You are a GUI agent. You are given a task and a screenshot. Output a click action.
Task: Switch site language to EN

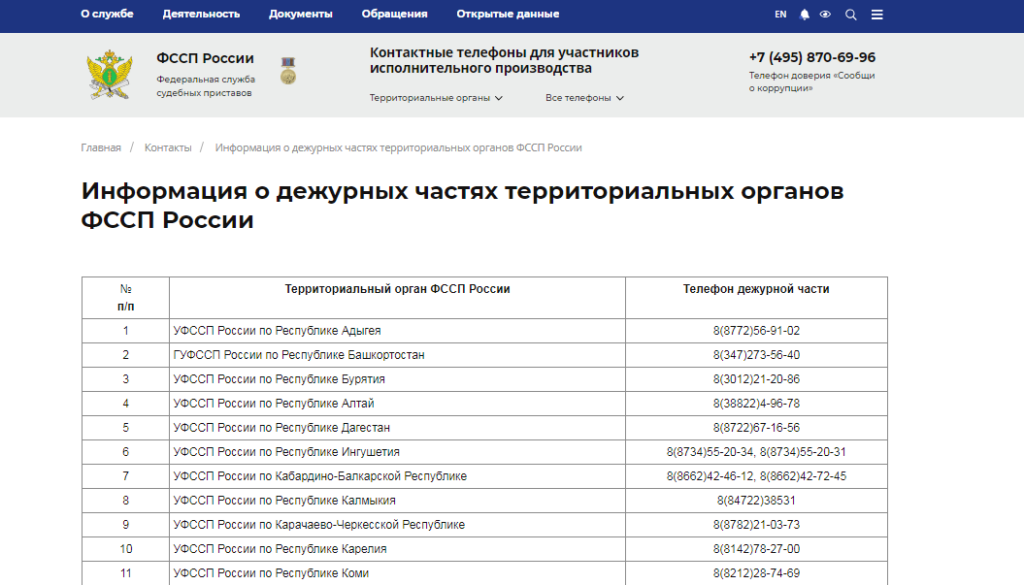pyautogui.click(x=780, y=15)
